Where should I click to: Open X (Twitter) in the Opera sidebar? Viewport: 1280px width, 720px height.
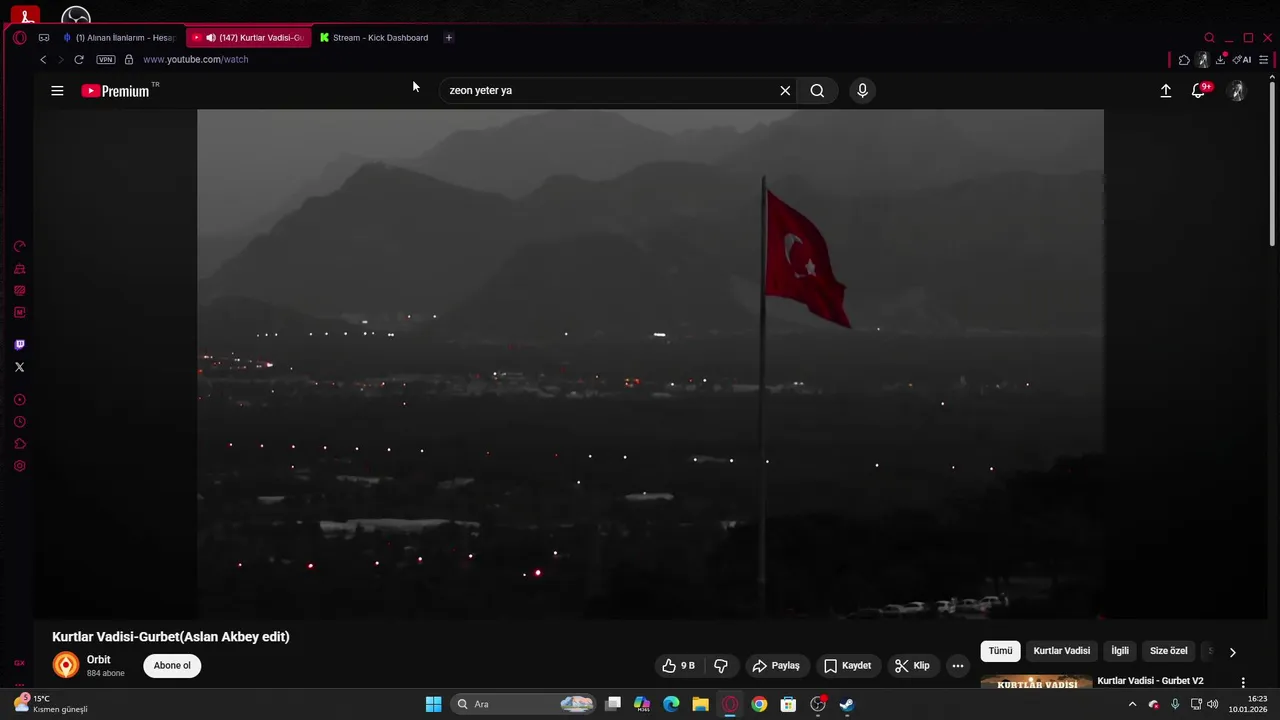(19, 367)
